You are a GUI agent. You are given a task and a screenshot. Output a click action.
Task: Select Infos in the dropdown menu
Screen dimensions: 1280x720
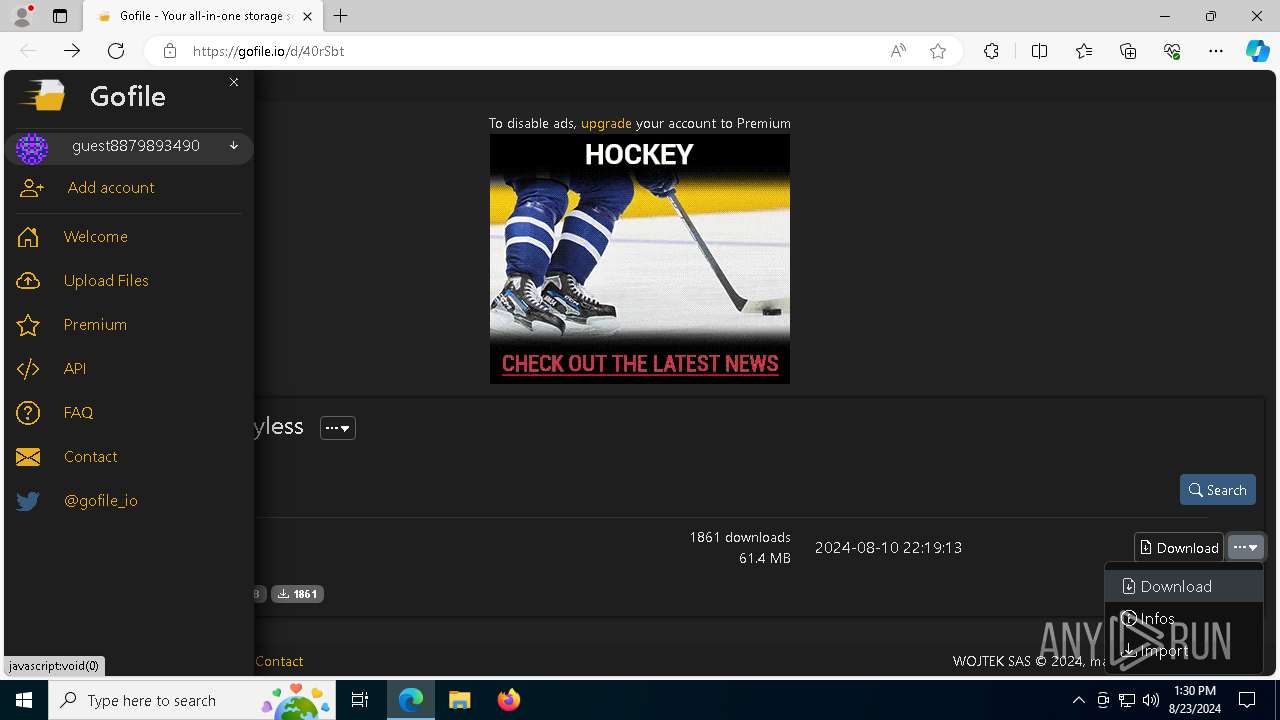tap(1184, 619)
